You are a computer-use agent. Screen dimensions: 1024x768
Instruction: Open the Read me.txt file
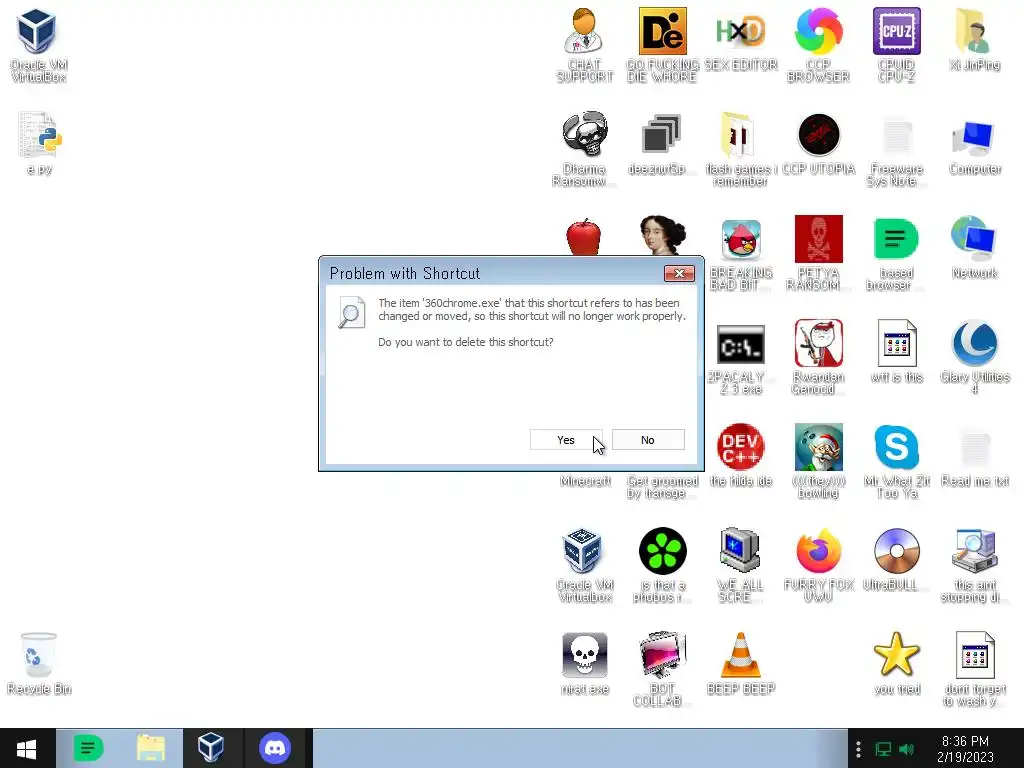click(x=974, y=458)
